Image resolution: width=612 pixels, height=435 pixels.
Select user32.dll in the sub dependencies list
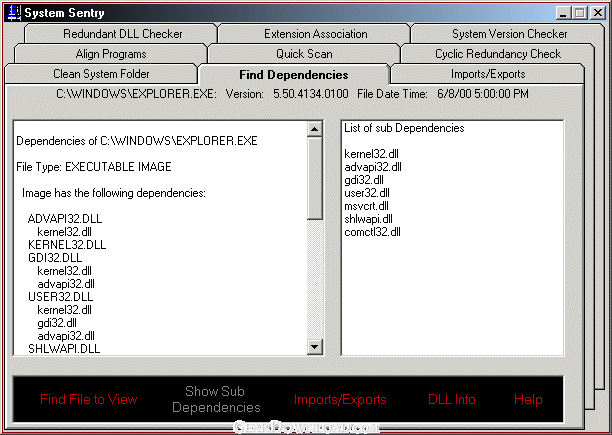[367, 193]
